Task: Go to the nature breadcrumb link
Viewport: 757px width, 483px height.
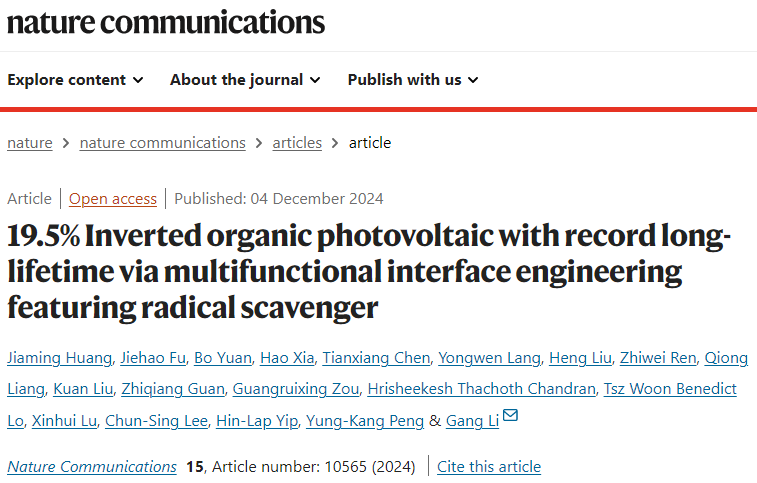Action: coord(30,143)
